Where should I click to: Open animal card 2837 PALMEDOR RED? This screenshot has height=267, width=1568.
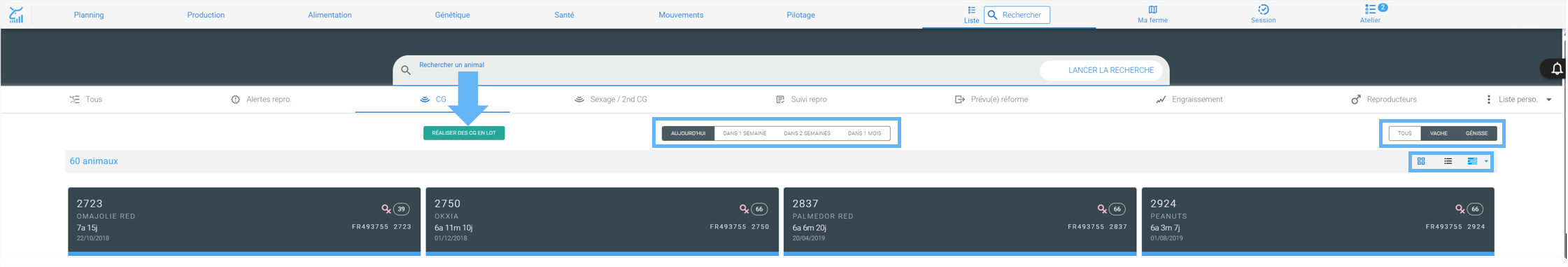[x=960, y=221]
